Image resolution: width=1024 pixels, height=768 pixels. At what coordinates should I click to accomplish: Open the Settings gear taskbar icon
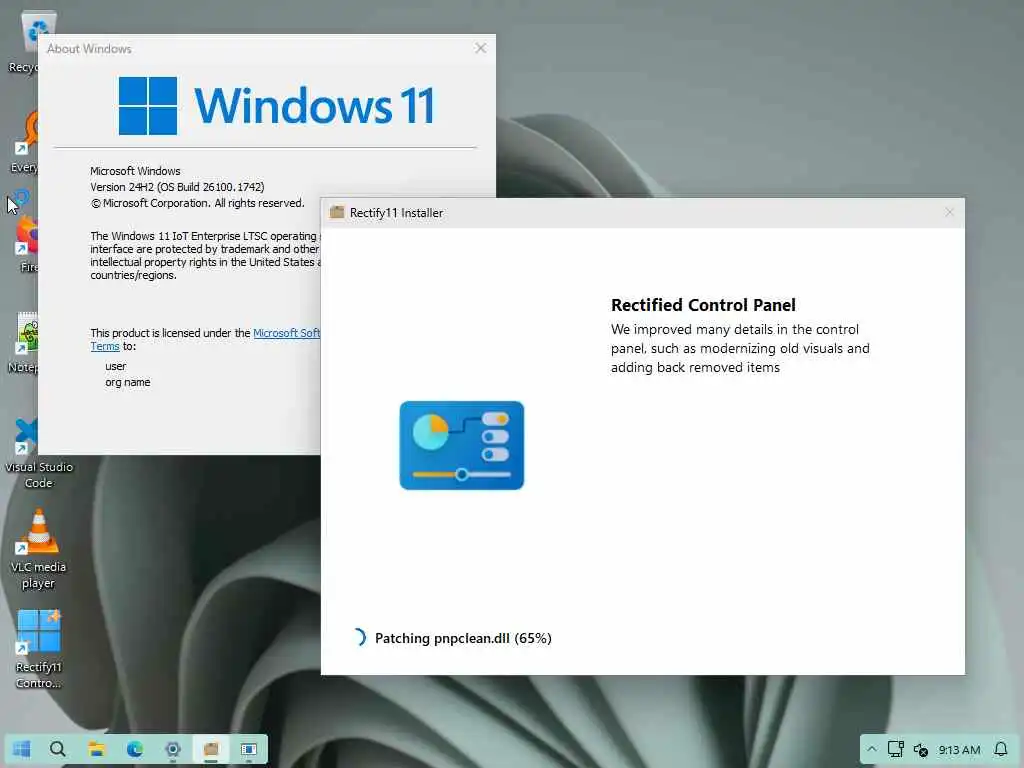(173, 749)
